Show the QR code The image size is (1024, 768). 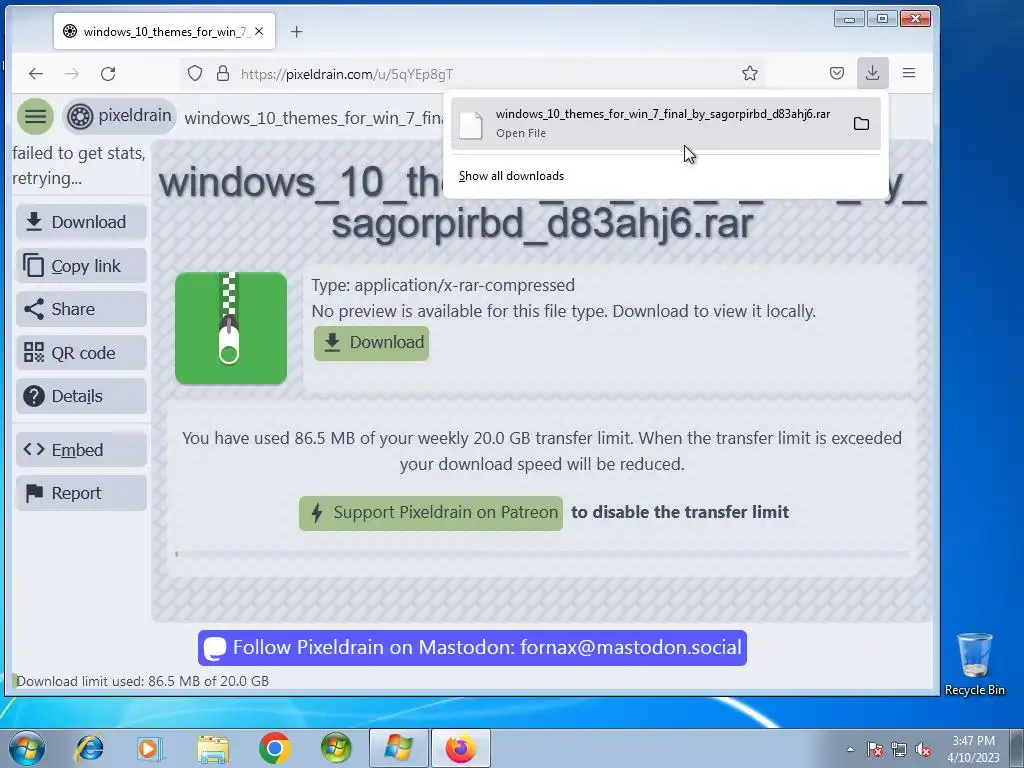(82, 353)
